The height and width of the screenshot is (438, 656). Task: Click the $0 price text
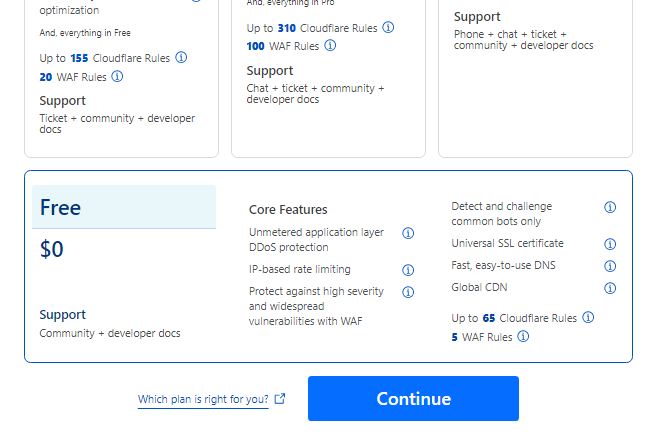coord(52,249)
